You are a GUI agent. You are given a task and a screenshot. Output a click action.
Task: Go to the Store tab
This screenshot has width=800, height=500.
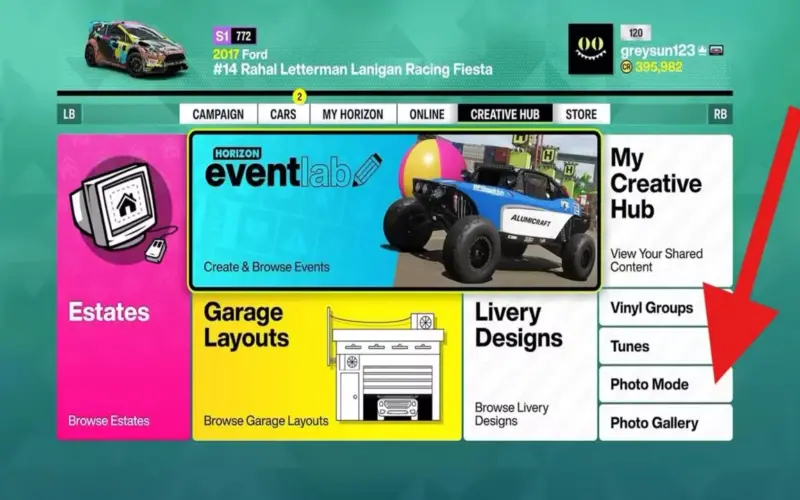(x=581, y=114)
